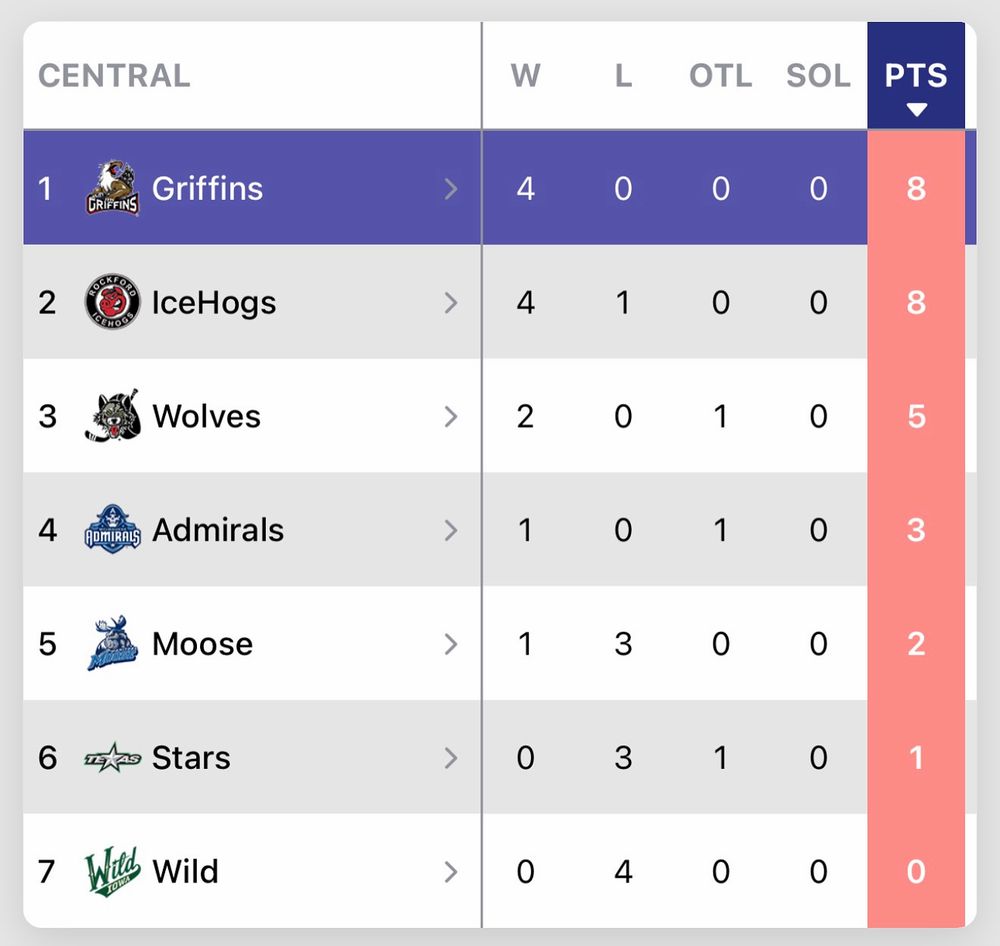
Task: Sort by the OTL column header
Action: point(720,76)
